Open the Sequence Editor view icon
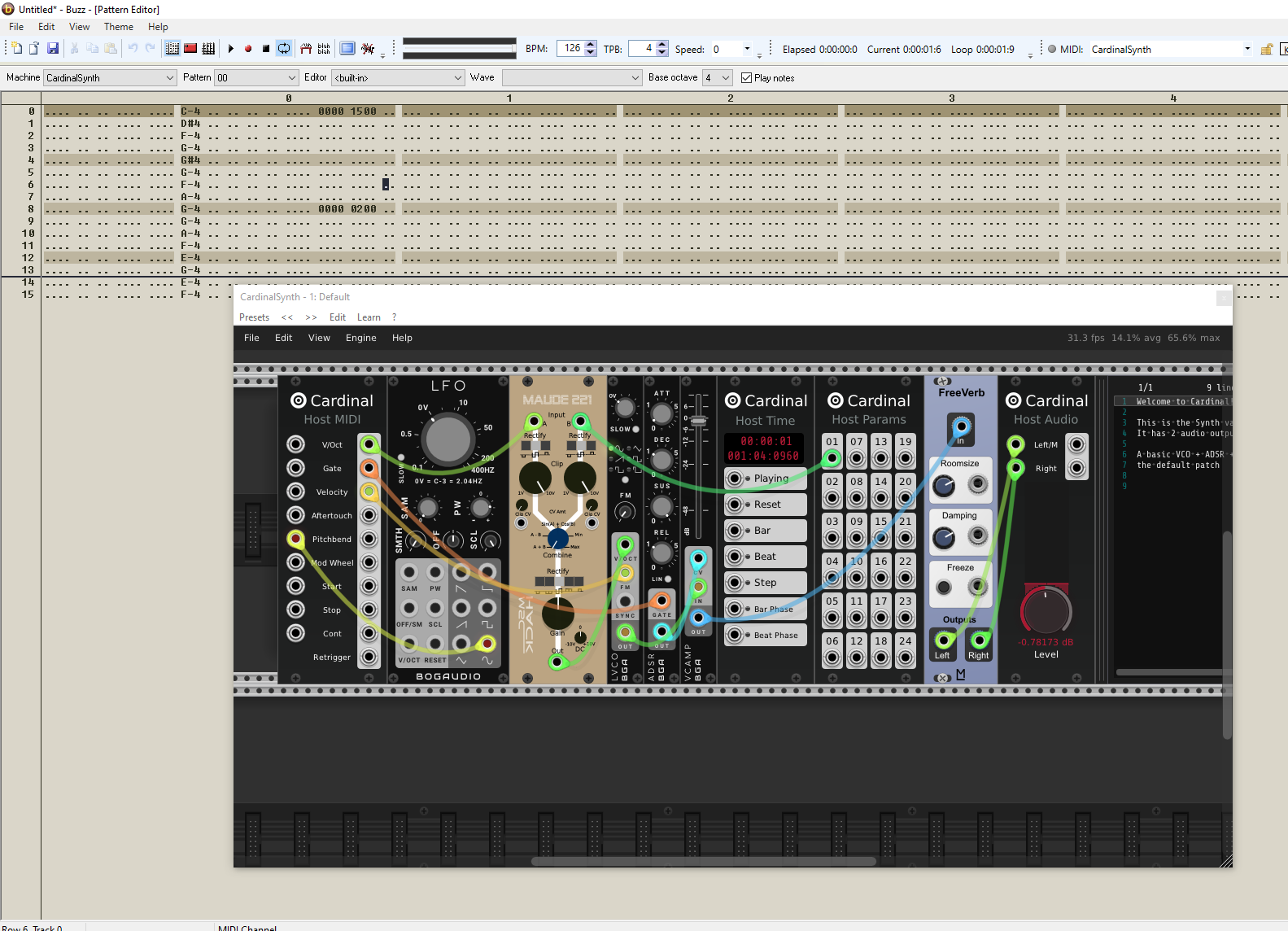 tap(208, 49)
